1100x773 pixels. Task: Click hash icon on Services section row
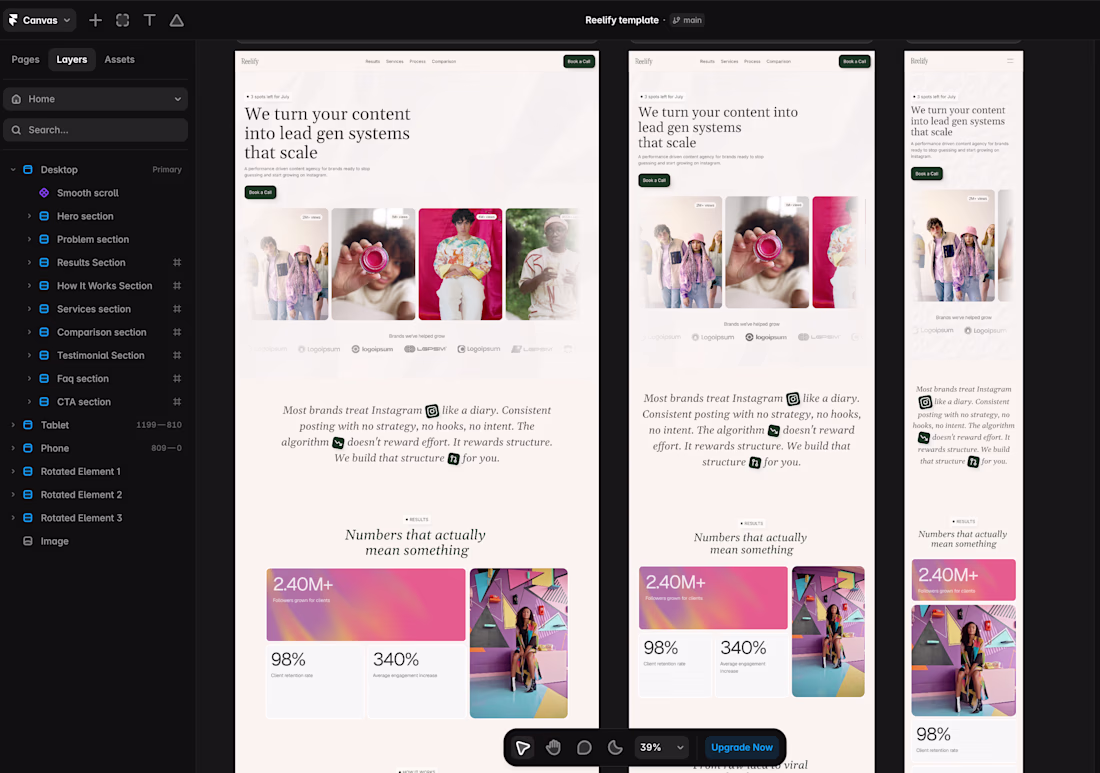177,309
